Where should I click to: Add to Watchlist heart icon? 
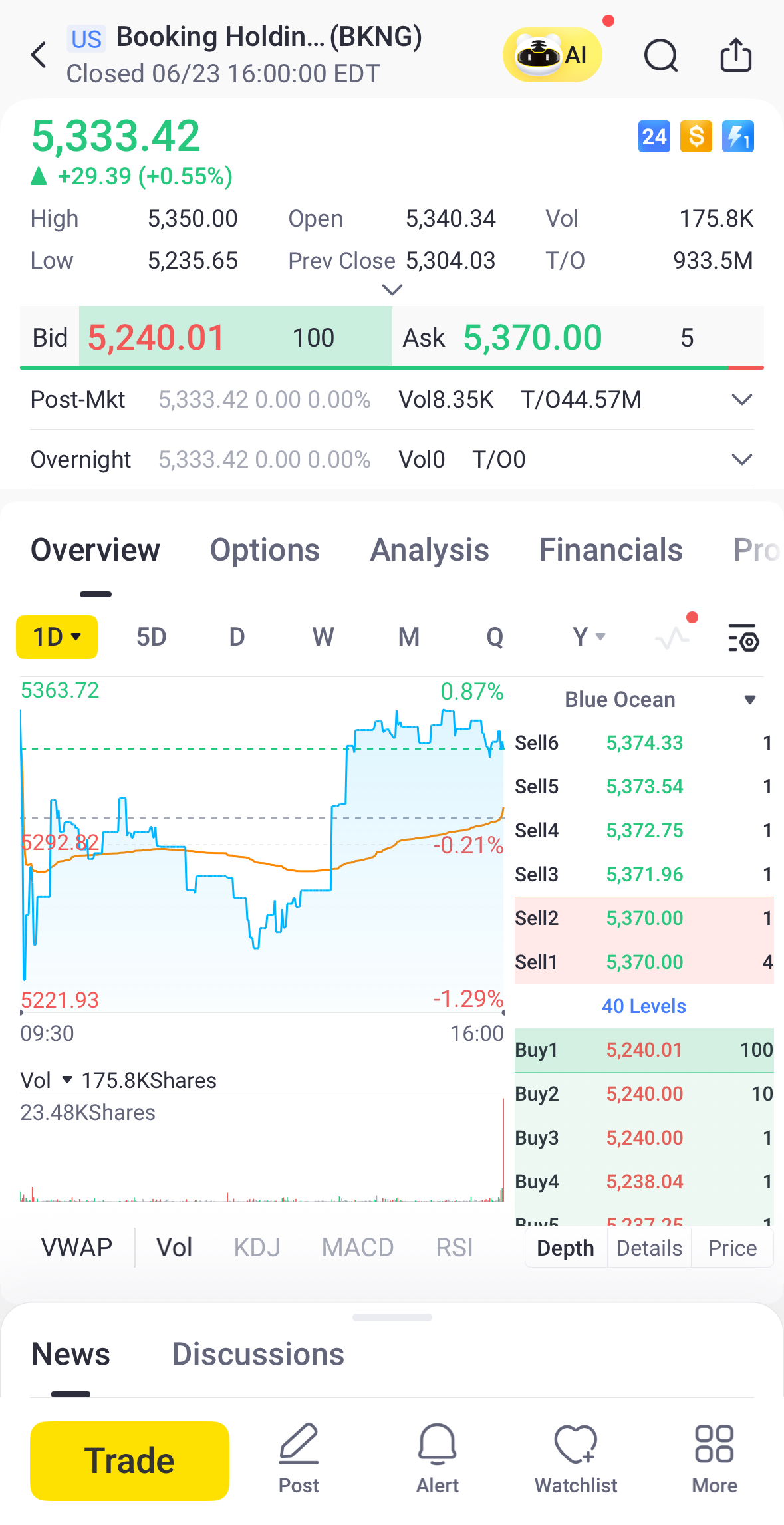click(x=576, y=1459)
